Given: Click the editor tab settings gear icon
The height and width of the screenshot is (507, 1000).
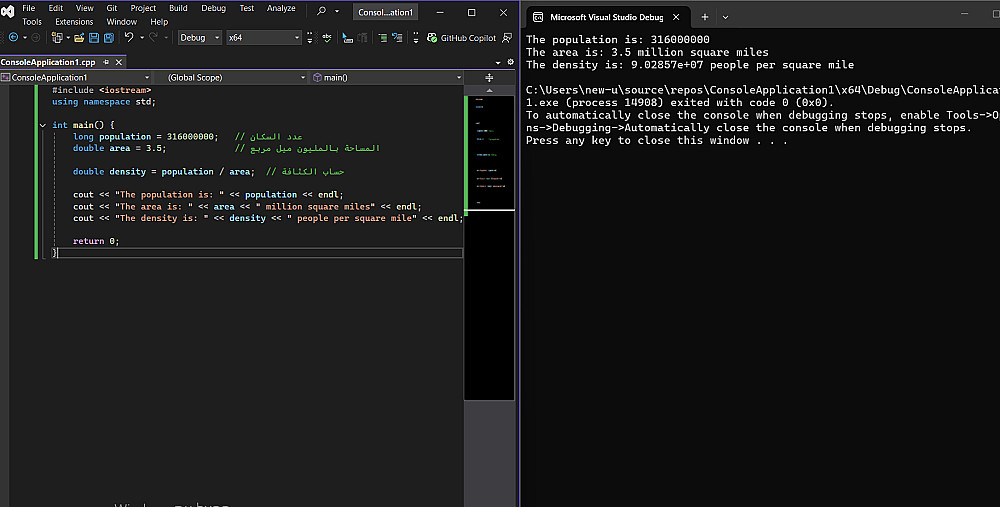Looking at the screenshot, I should (511, 61).
